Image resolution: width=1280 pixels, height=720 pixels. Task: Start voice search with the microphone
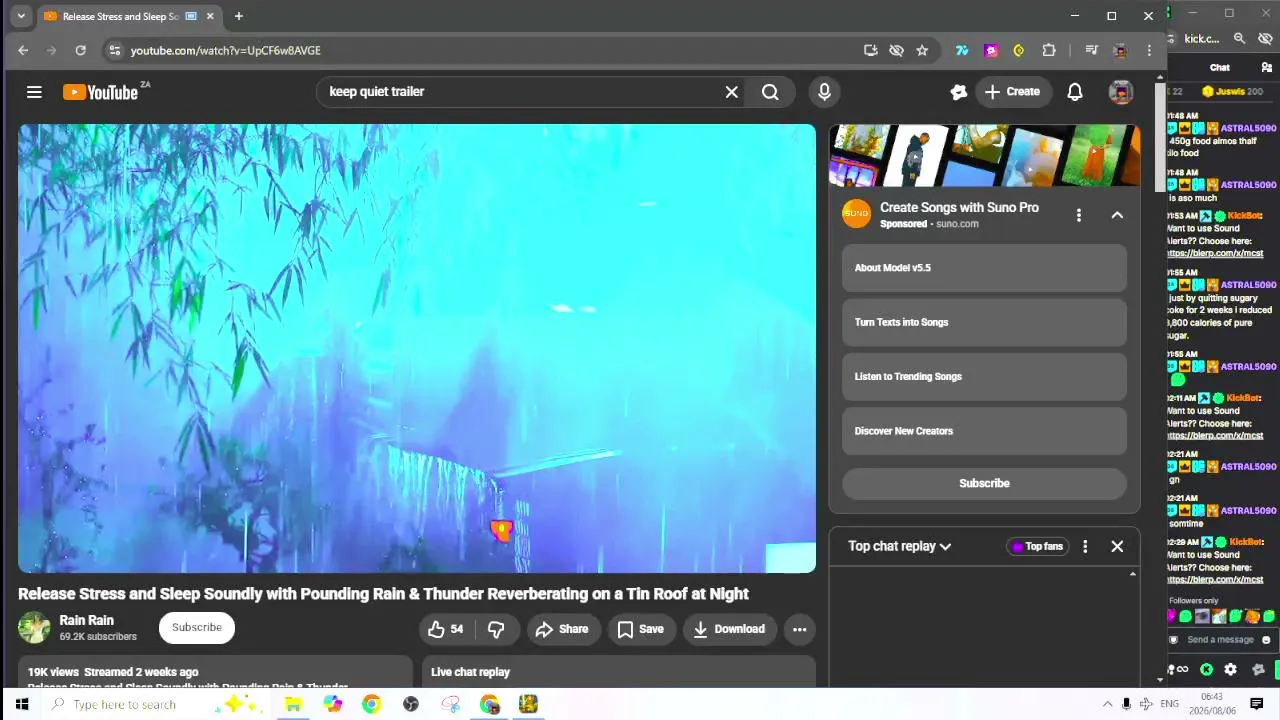point(824,92)
